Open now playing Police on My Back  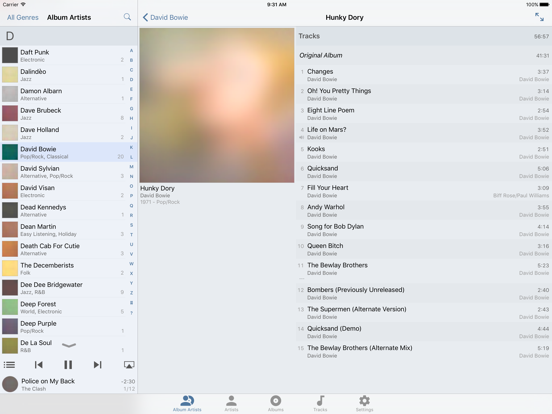tap(69, 384)
